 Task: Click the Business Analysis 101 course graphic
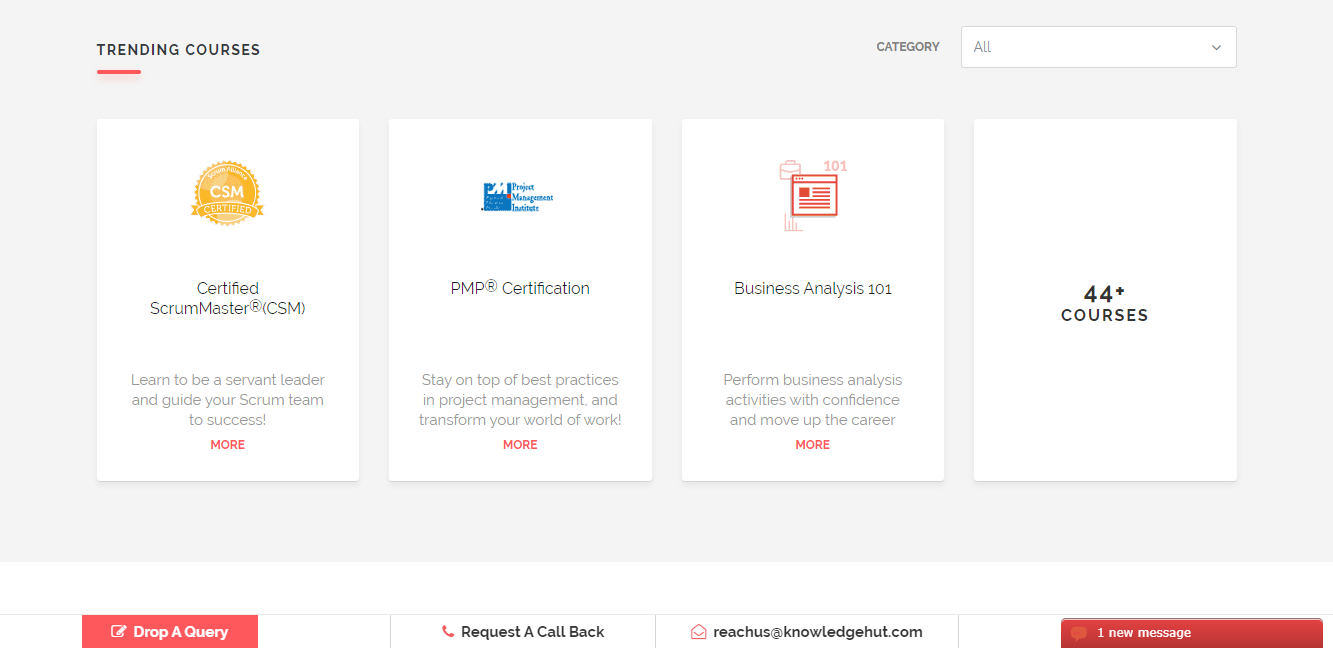812,192
